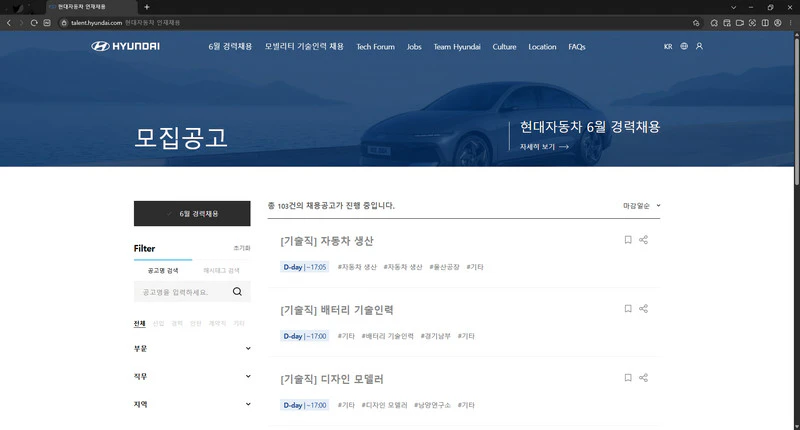Image resolution: width=800 pixels, height=430 pixels.
Task: Click the icon right of the reload button
Action: 47,22
